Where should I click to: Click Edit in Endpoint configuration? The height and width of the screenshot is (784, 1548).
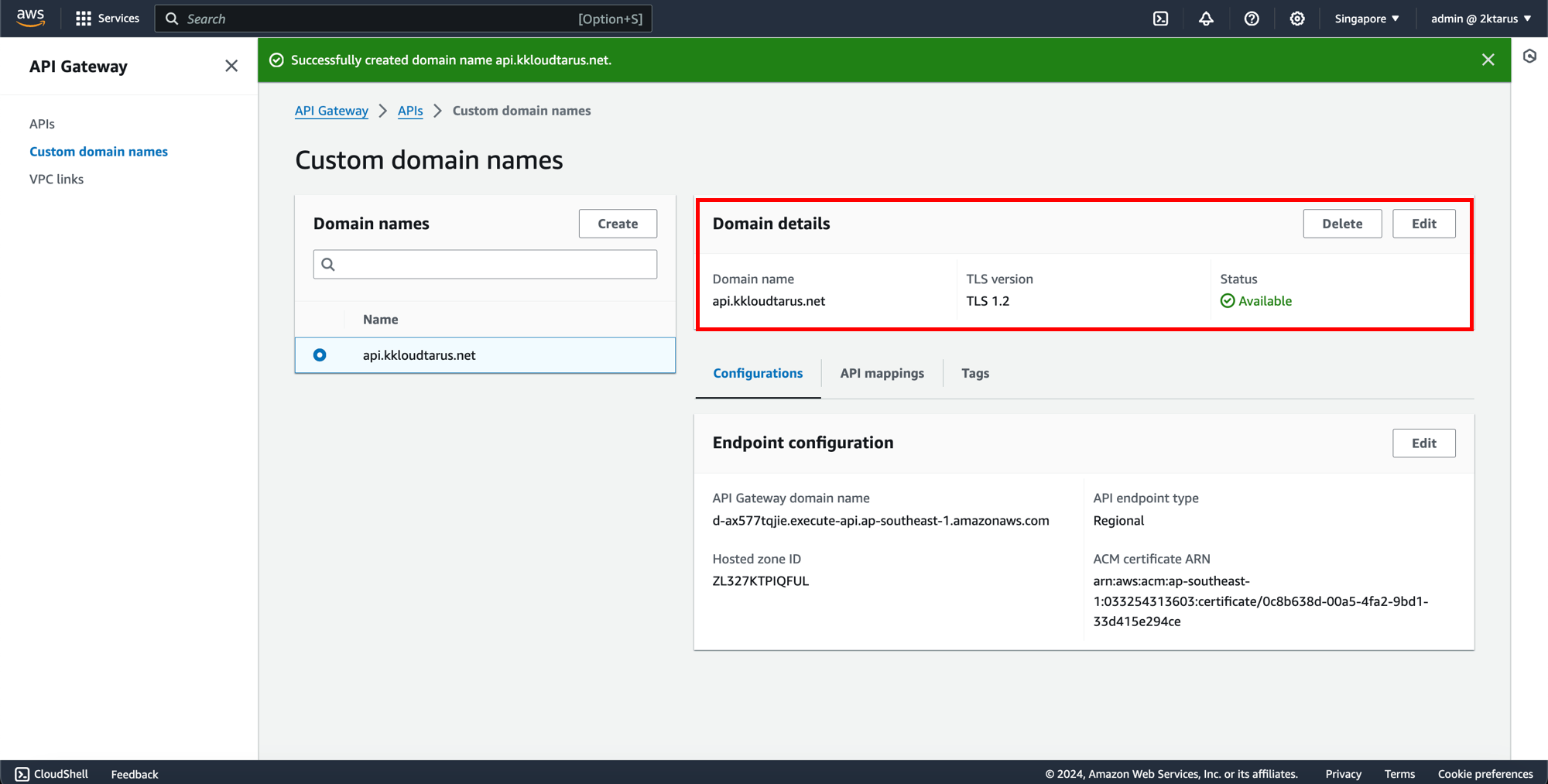(x=1423, y=443)
